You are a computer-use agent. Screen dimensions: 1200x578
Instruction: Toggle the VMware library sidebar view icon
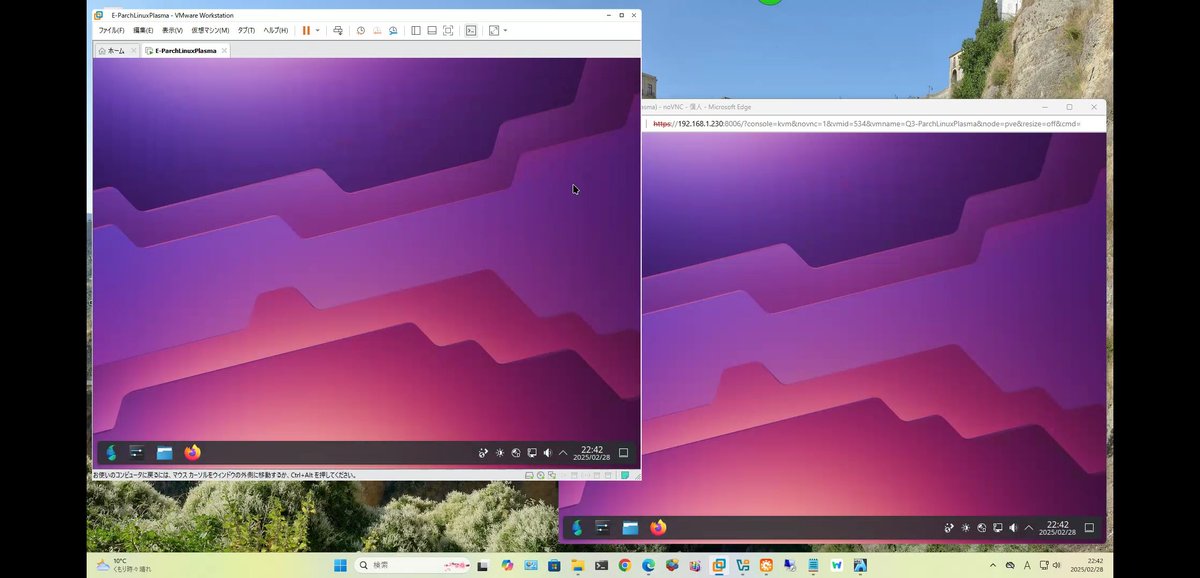tap(416, 31)
